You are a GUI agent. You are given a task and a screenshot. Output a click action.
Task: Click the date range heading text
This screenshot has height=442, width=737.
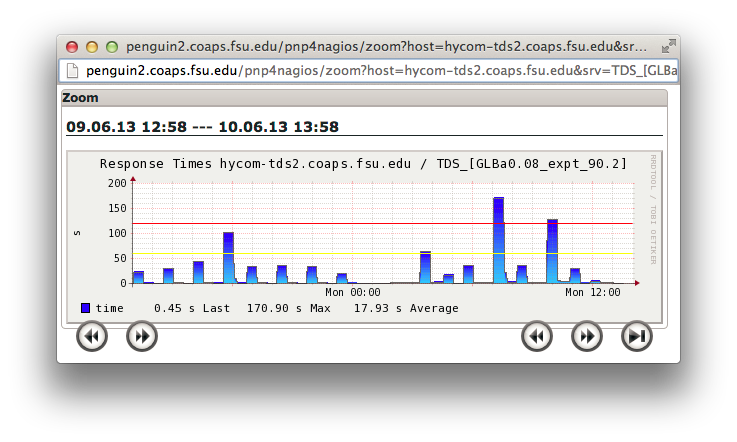point(202,127)
